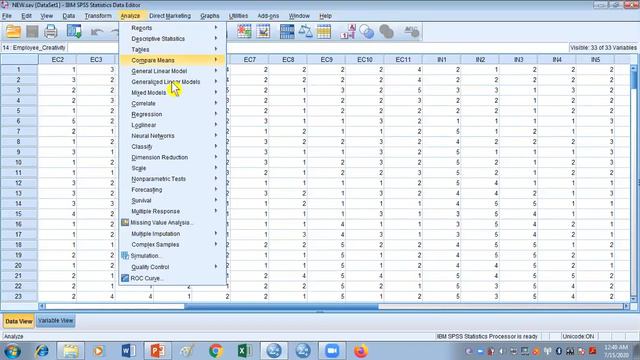Click 'IBM SPSS Statistics Processor is ready' status

[487, 336]
